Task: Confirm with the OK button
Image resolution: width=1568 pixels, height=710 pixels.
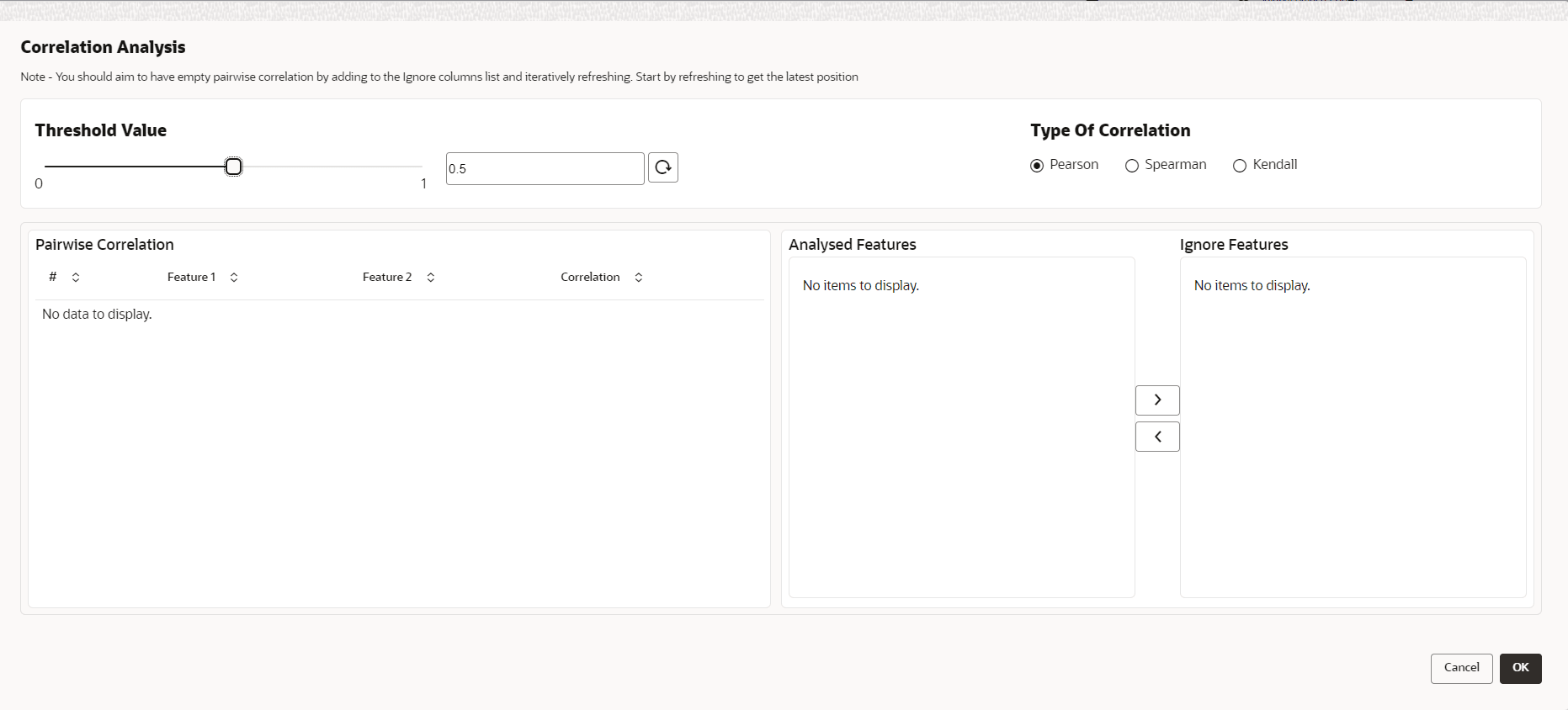Action: click(1521, 669)
